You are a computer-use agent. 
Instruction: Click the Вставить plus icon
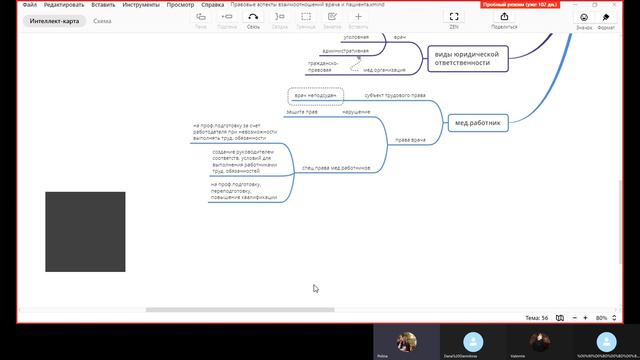click(x=358, y=17)
